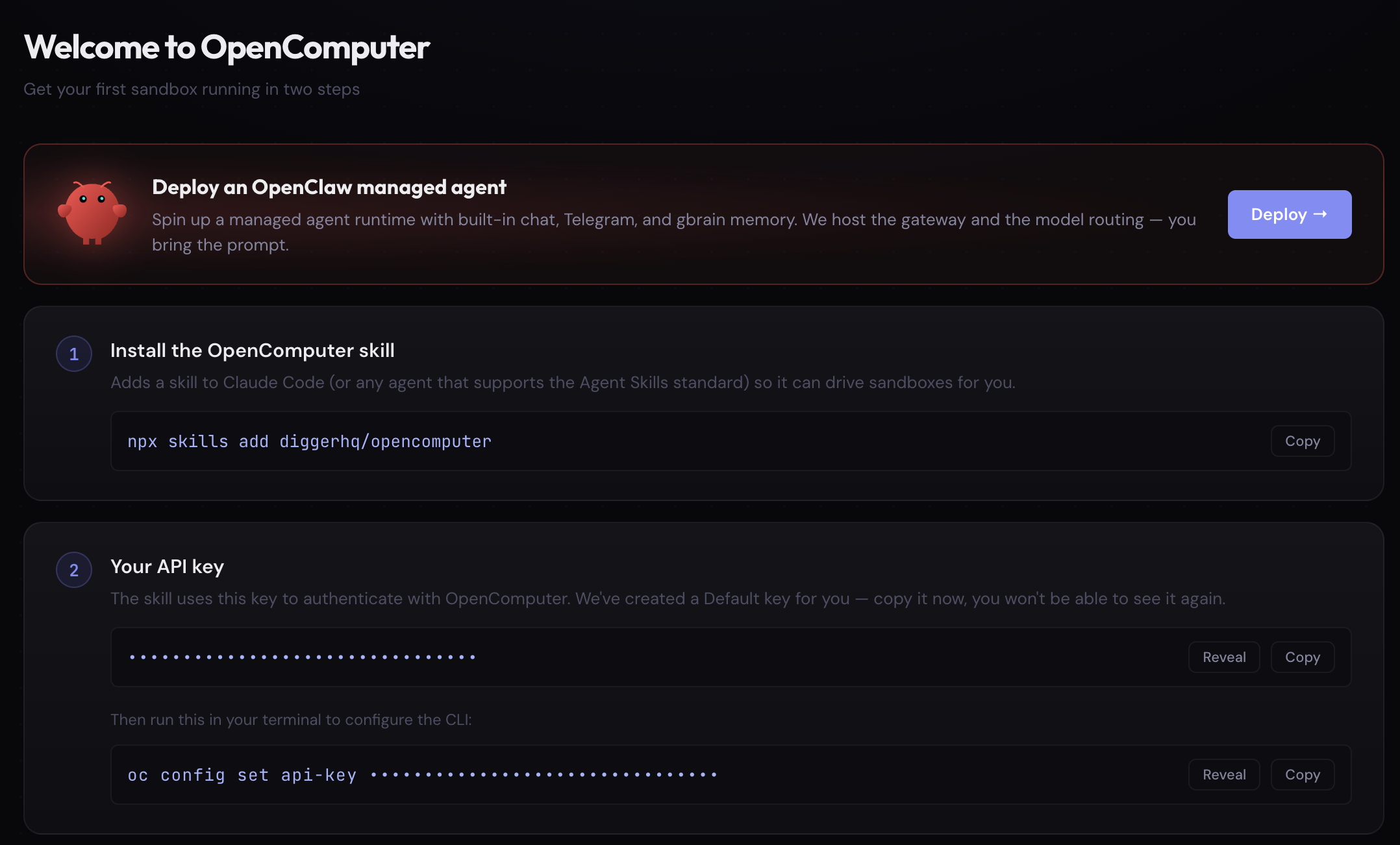Click Get your first sandbox running subtitle
The width and height of the screenshot is (1400, 845).
[x=192, y=89]
